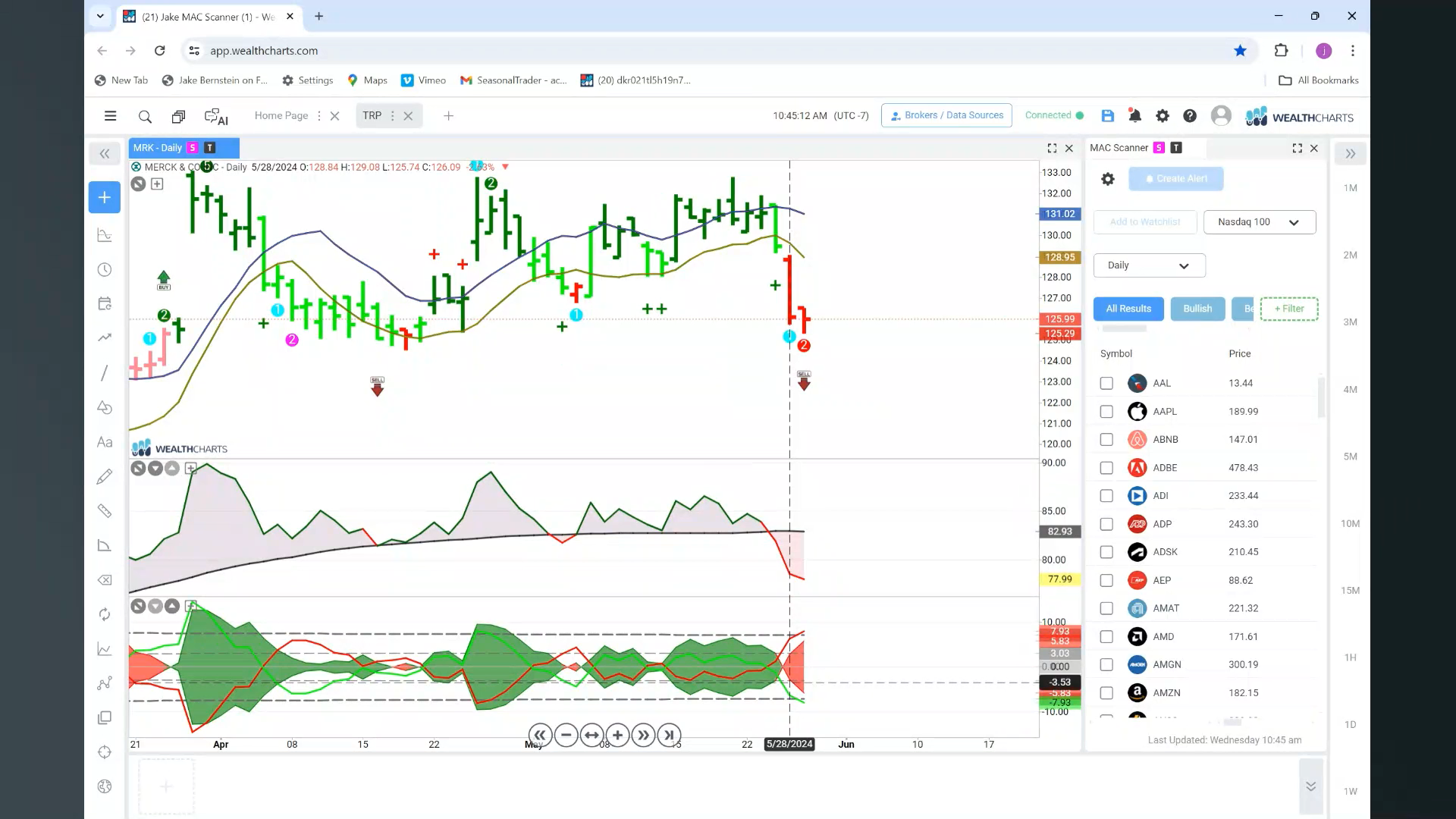The width and height of the screenshot is (1456, 819).
Task: Click Add to Watchlist button
Action: point(1145,222)
